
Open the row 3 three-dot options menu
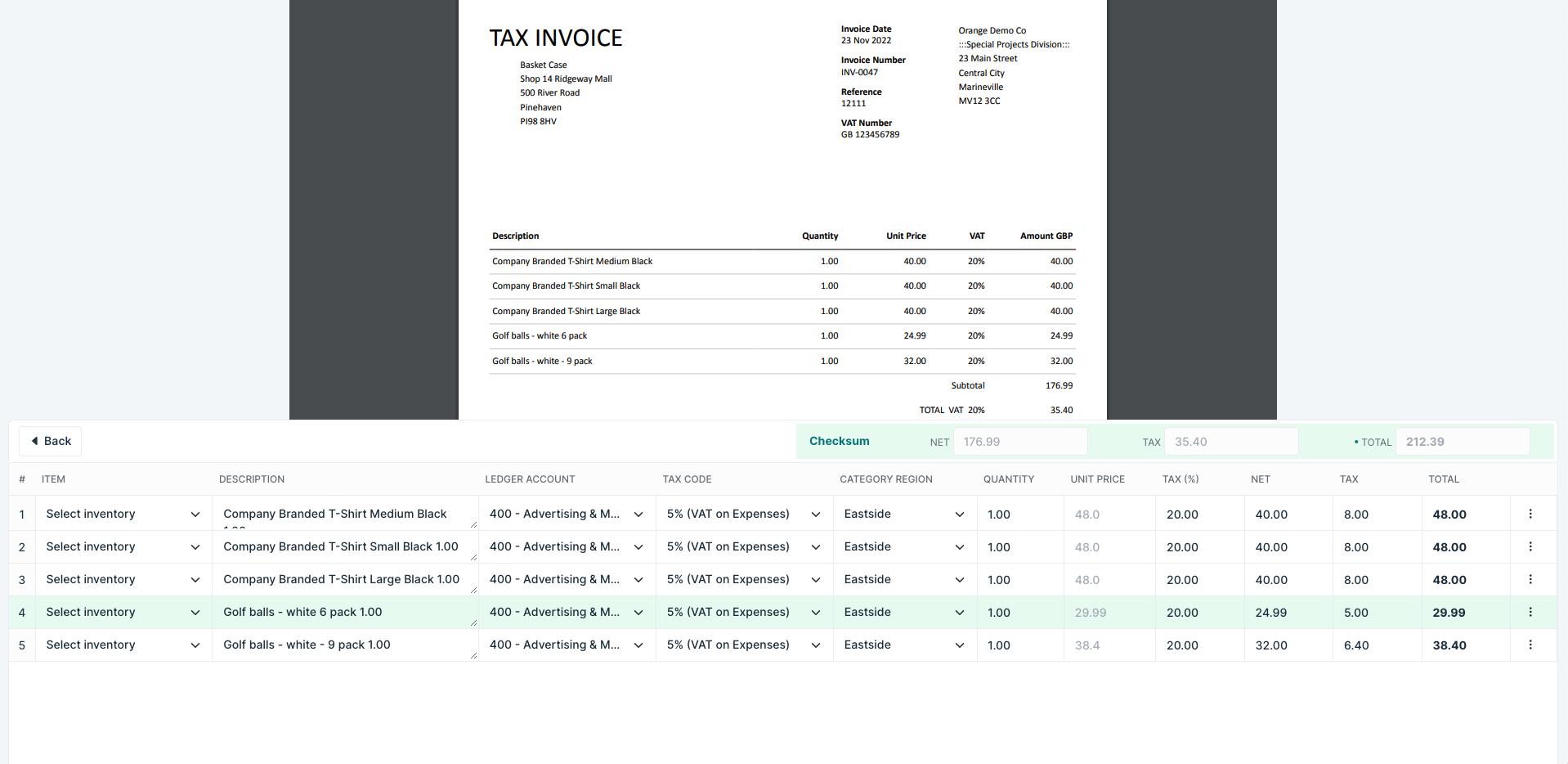coord(1530,579)
